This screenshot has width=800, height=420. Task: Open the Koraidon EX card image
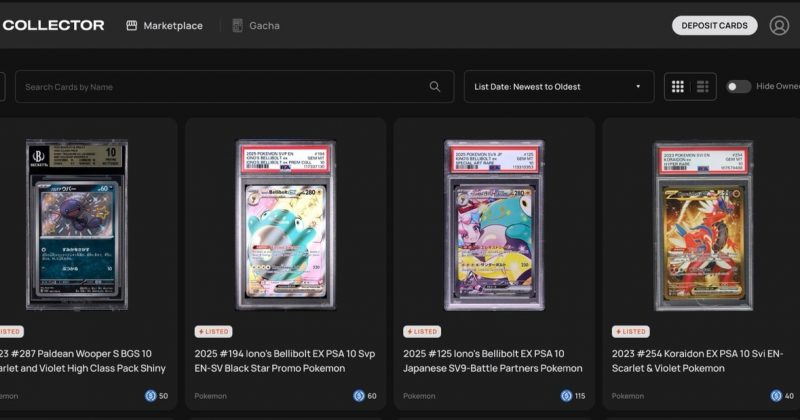point(703,226)
